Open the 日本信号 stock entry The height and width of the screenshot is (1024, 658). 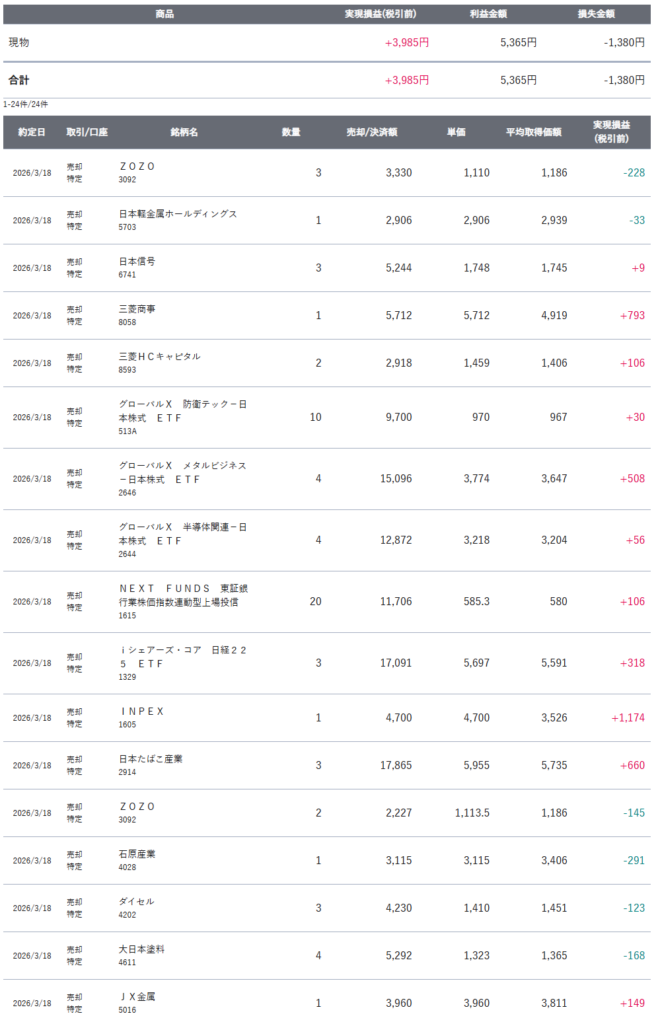137,261
